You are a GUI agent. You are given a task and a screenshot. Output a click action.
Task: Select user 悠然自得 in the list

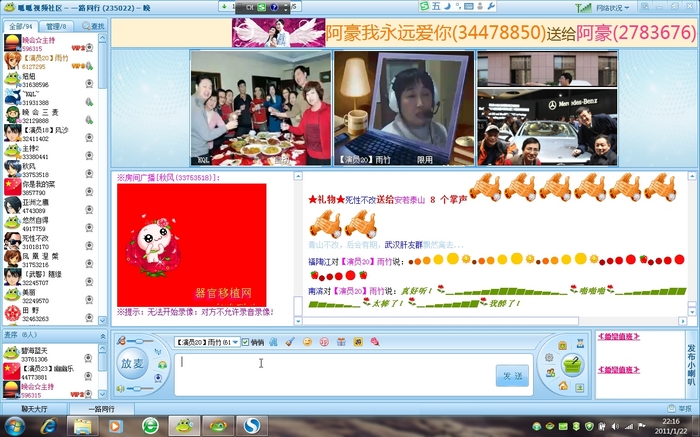(x=50, y=224)
